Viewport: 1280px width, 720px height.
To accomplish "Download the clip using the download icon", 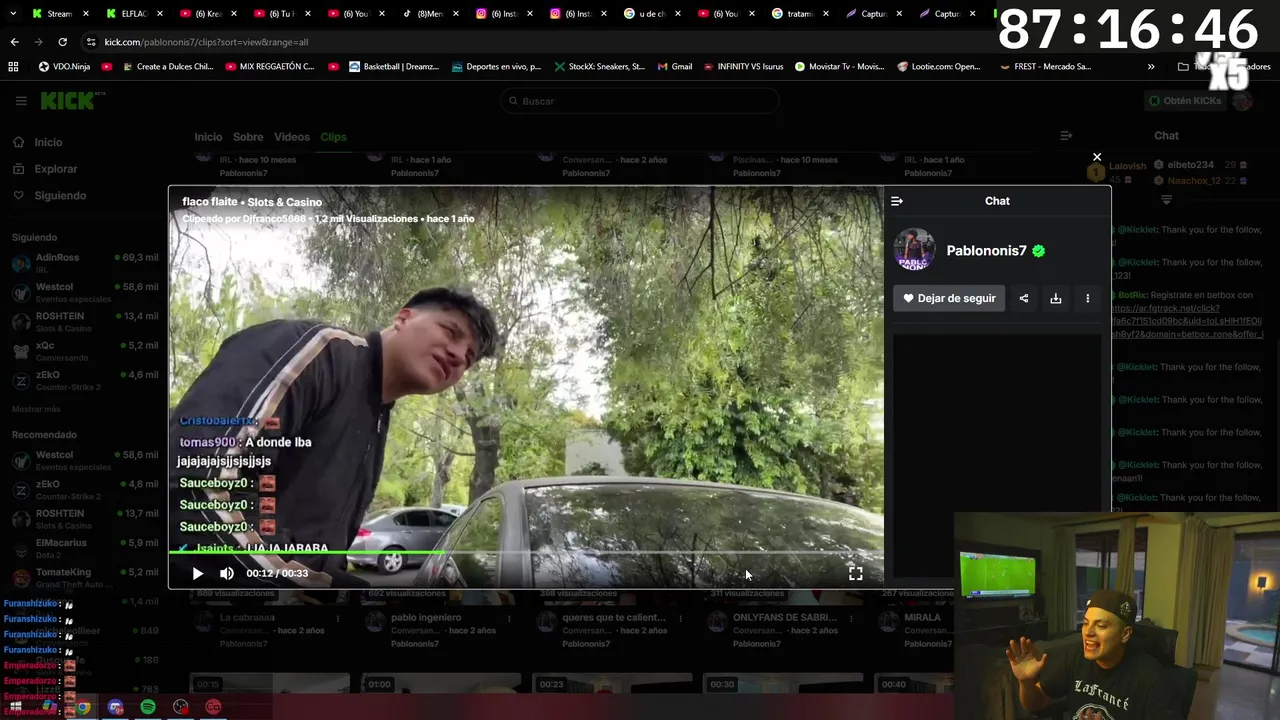I will click(1056, 298).
